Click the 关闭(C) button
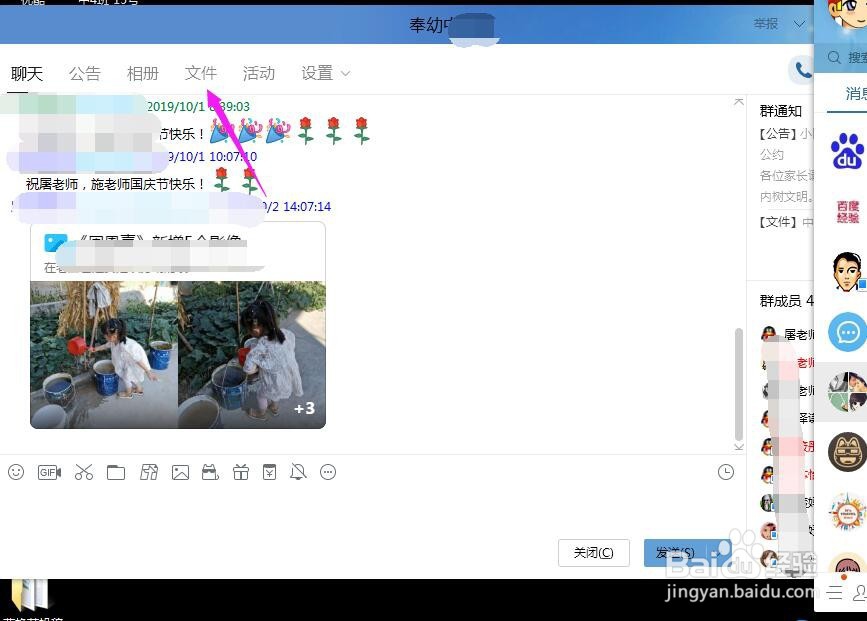Screen dimensions: 867x621 (594, 552)
